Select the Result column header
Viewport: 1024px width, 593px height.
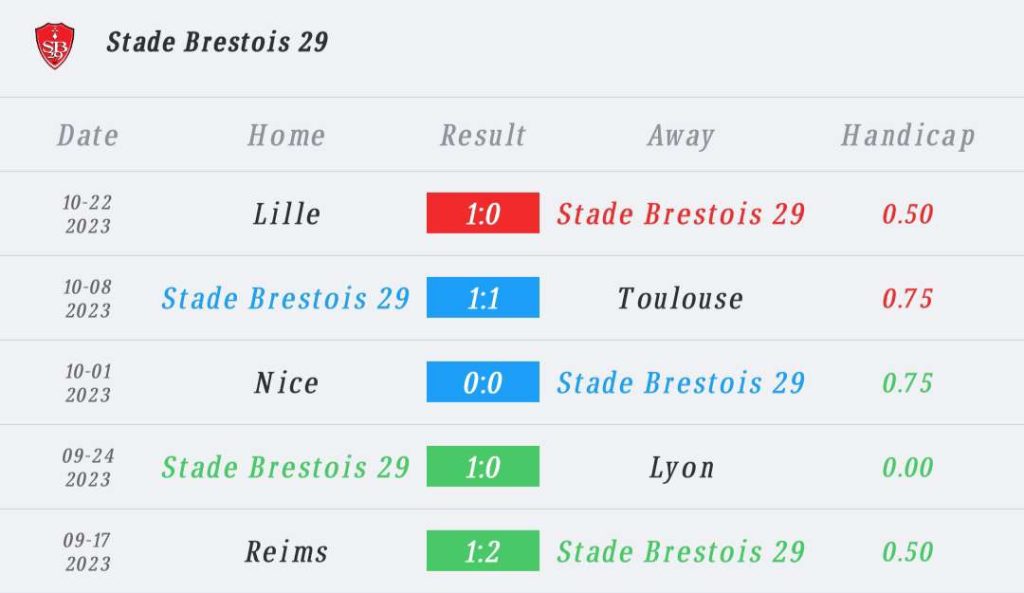(483, 136)
